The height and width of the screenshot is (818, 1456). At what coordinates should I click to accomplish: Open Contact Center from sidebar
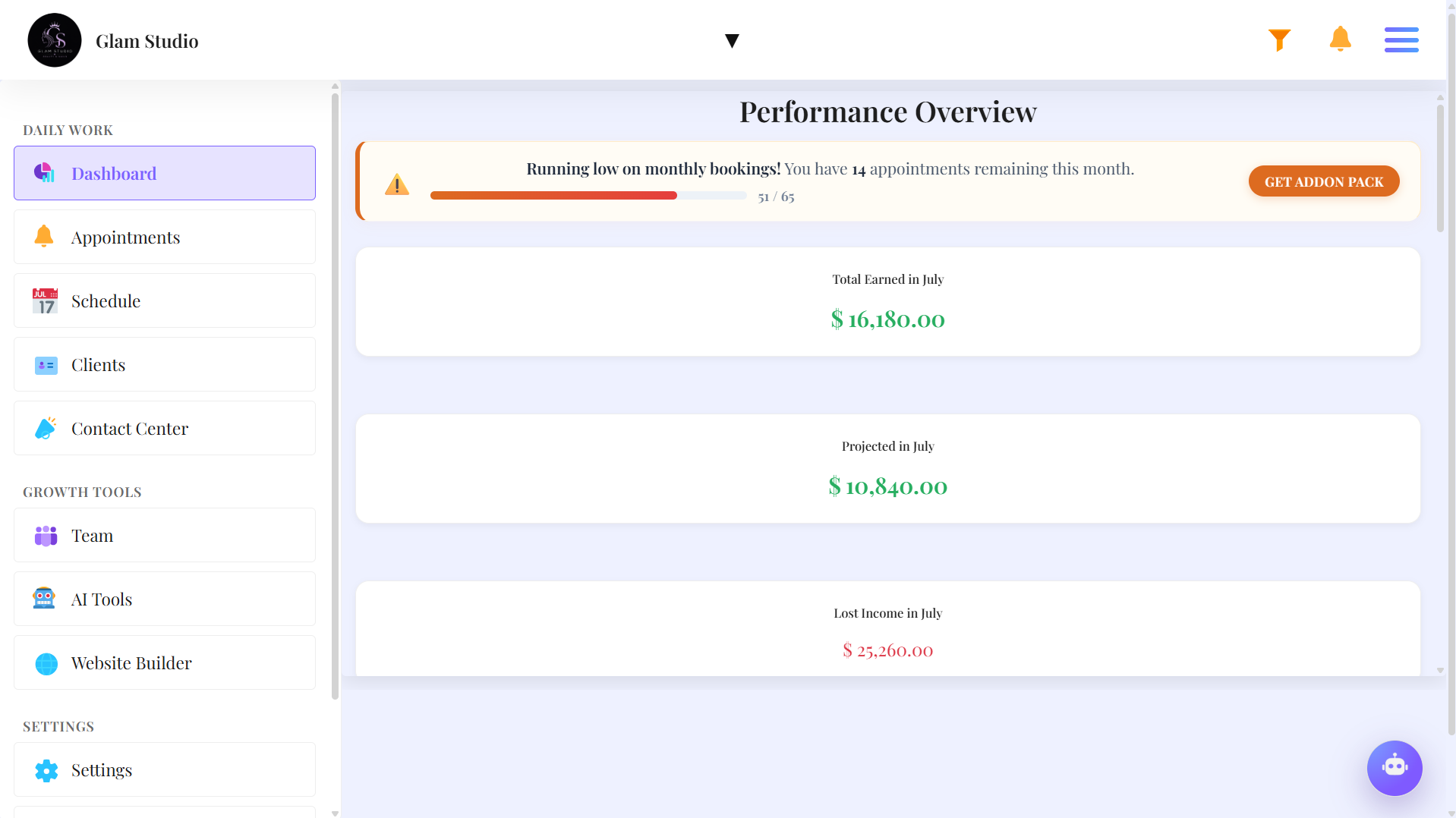(165, 428)
